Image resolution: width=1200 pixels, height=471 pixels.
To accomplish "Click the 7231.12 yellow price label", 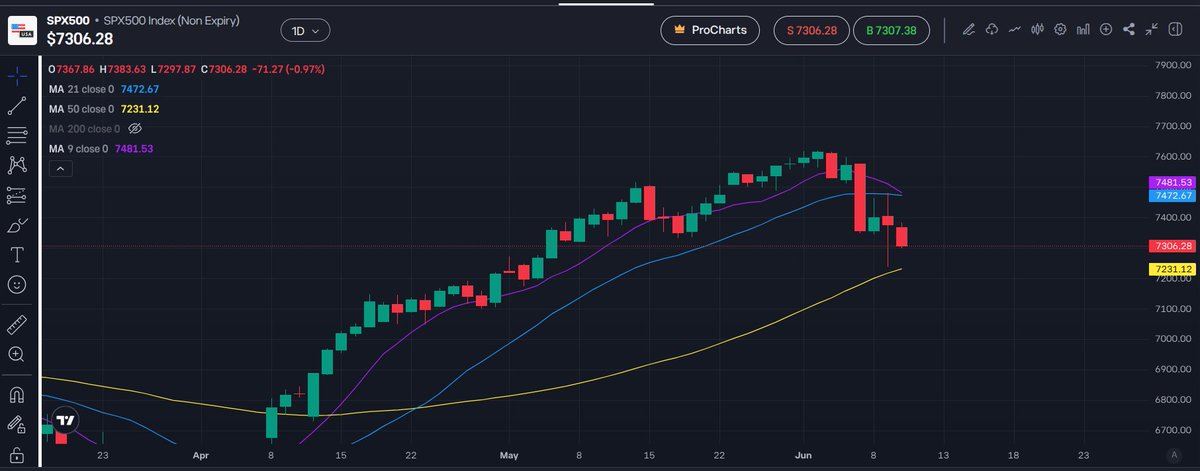I will 1173,269.
